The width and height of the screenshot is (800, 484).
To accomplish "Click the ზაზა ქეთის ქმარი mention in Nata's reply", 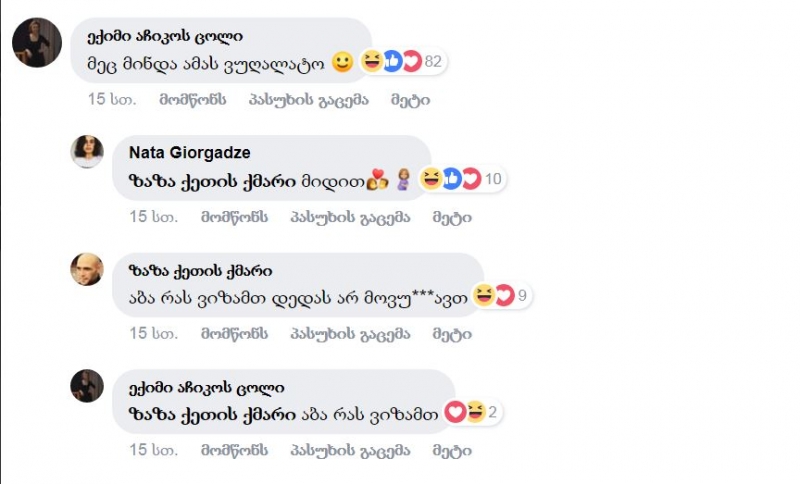I will [x=212, y=181].
